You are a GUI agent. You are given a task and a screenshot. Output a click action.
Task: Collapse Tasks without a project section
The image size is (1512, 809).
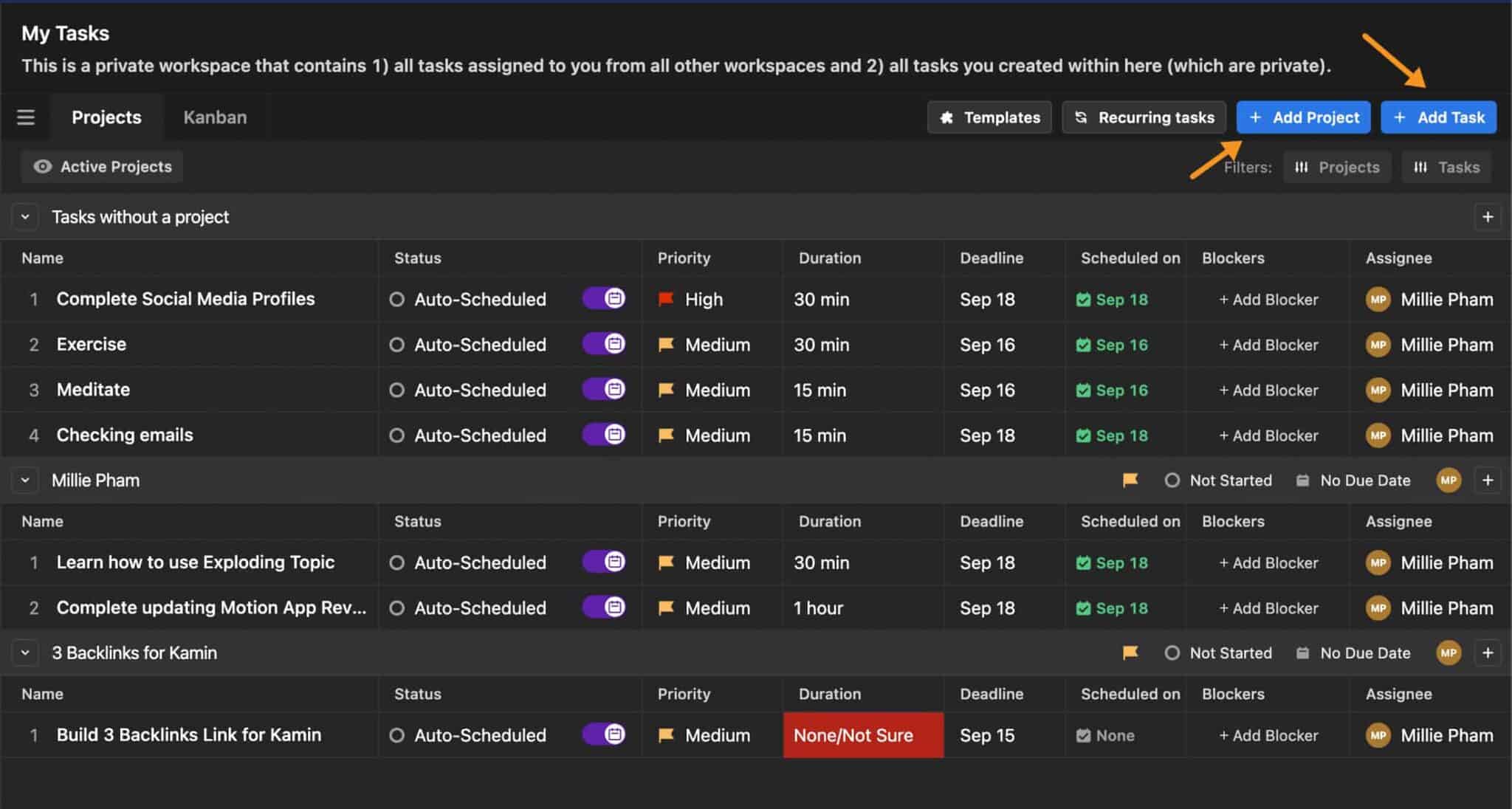25,217
